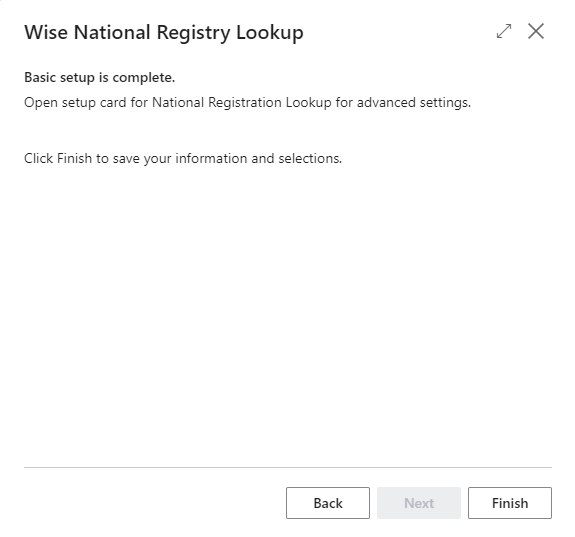Viewport: 575px width, 537px height.
Task: Click Finish to save the setup
Action: click(509, 503)
